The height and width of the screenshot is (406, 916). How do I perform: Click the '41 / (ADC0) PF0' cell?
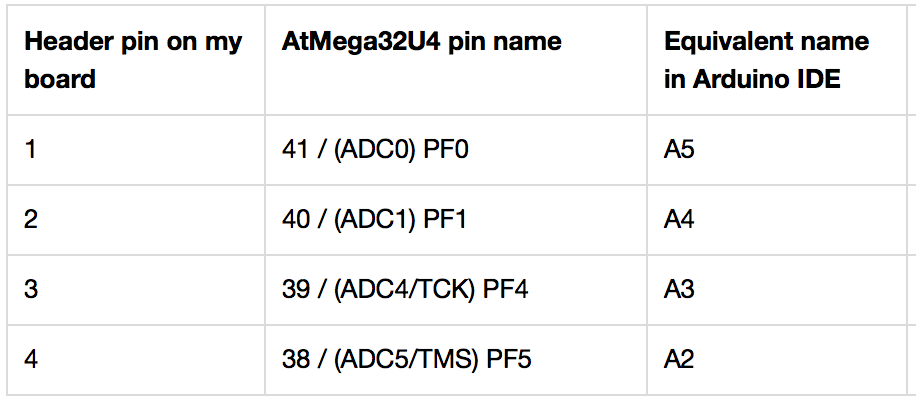(456, 150)
